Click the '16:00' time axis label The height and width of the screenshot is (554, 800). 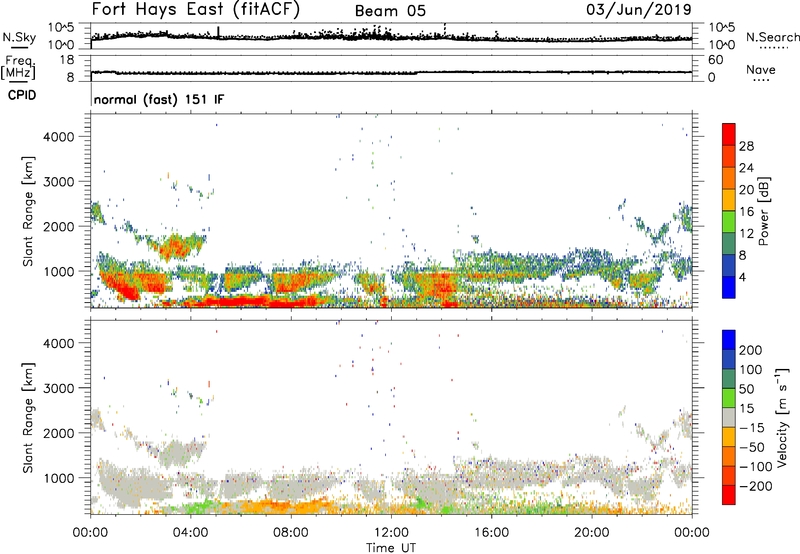click(491, 533)
